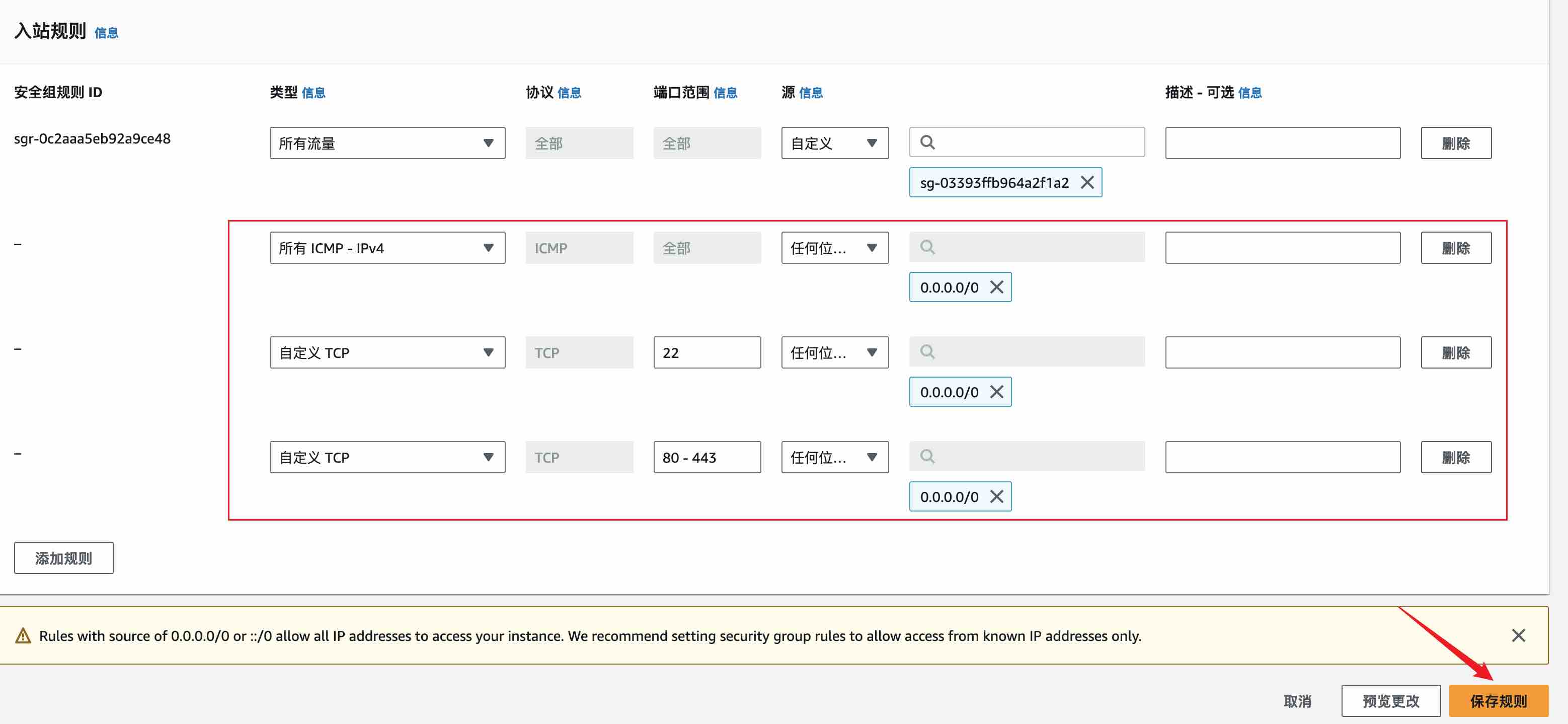Open 信息 link next to 协议

pos(569,93)
